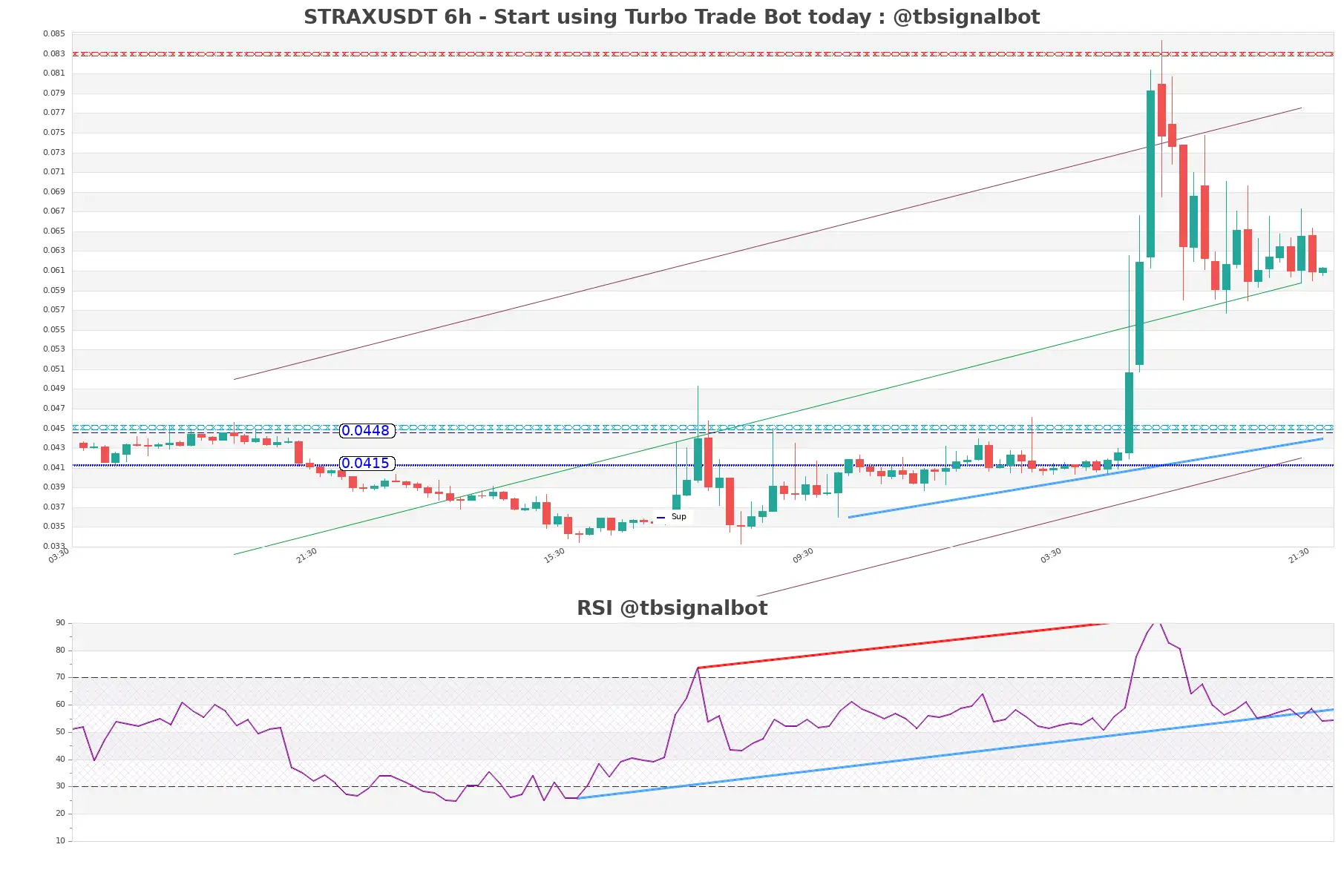The width and height of the screenshot is (1344, 896).
Task: Click price axis label 0.037
Action: pyautogui.click(x=53, y=507)
